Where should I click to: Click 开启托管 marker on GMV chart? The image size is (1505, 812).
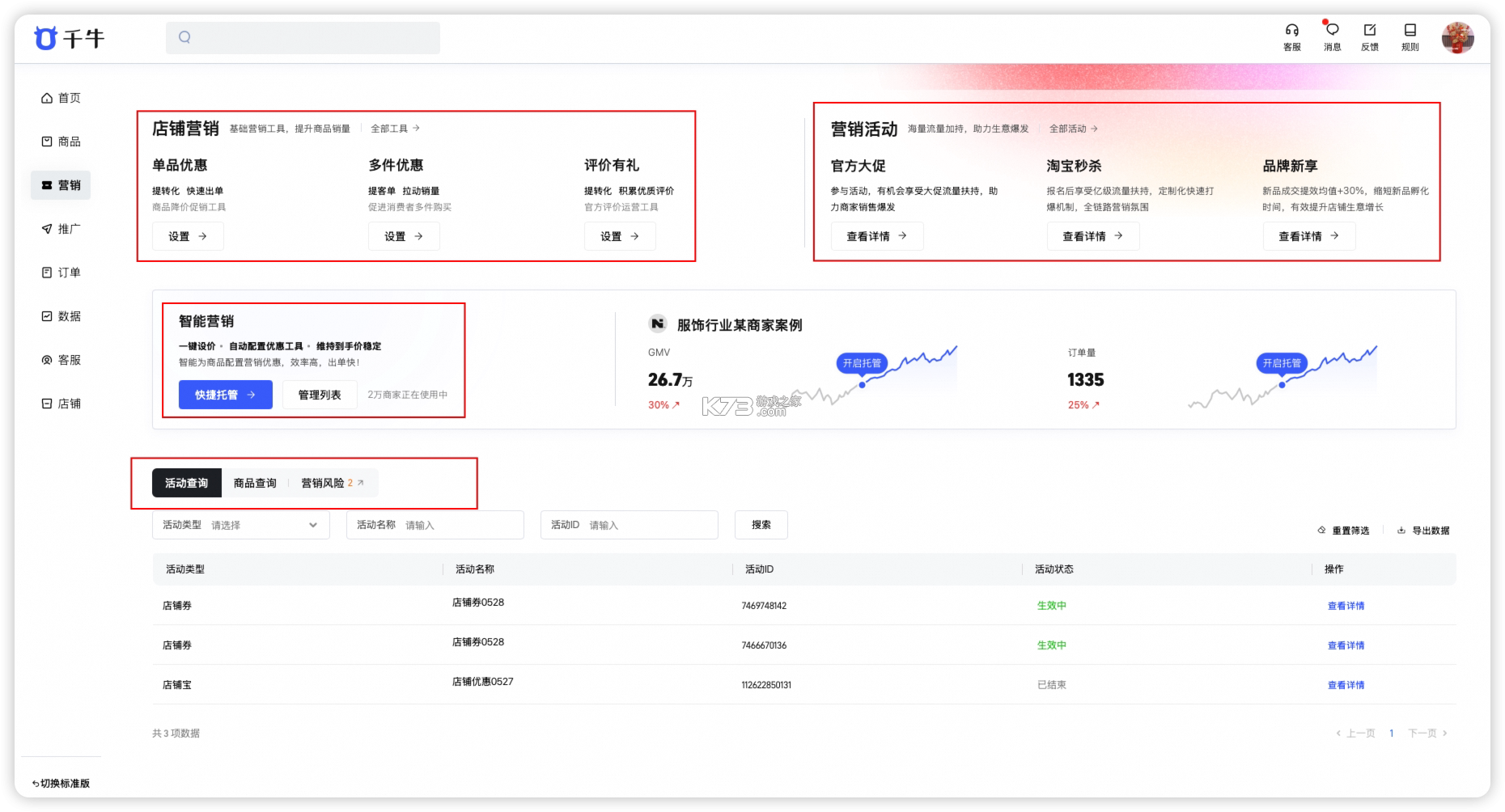[x=862, y=363]
